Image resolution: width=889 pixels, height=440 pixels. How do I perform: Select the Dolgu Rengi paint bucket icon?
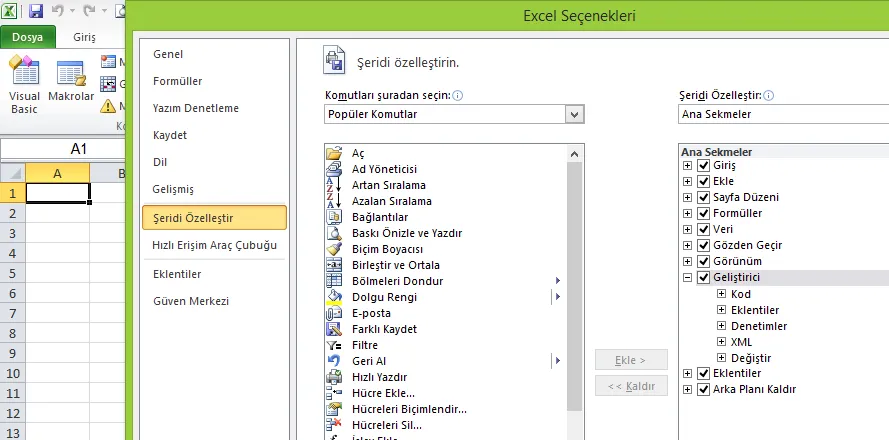(x=334, y=297)
